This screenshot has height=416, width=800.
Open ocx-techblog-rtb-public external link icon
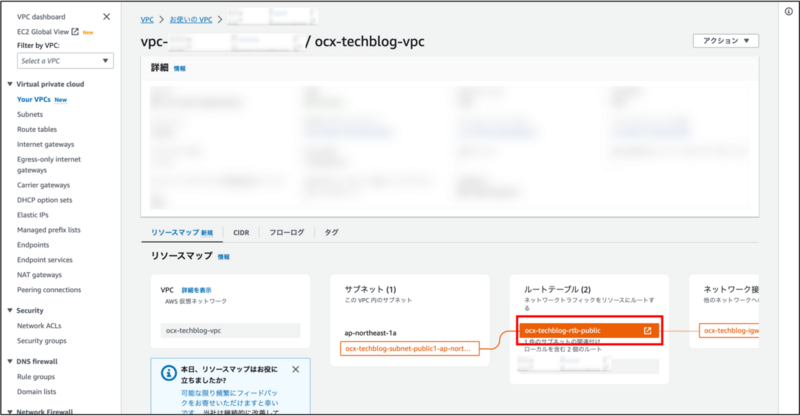point(647,331)
